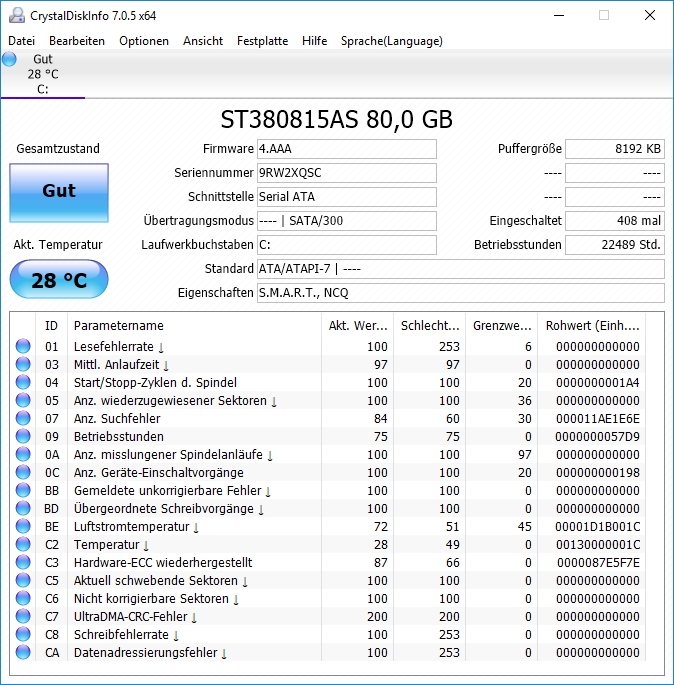Image resolution: width=674 pixels, height=685 pixels.
Task: Open the Datei menu
Action: coord(21,41)
